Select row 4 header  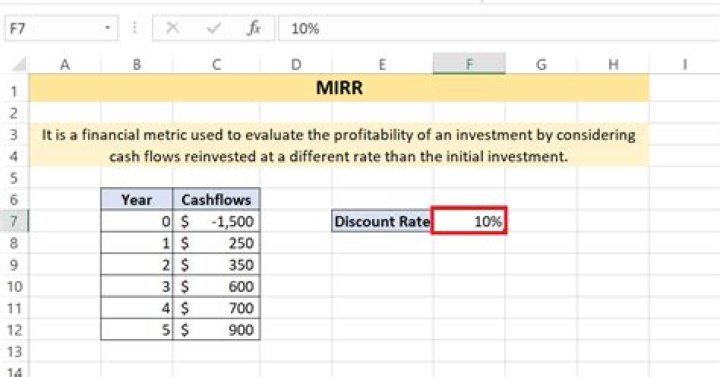tap(14, 156)
